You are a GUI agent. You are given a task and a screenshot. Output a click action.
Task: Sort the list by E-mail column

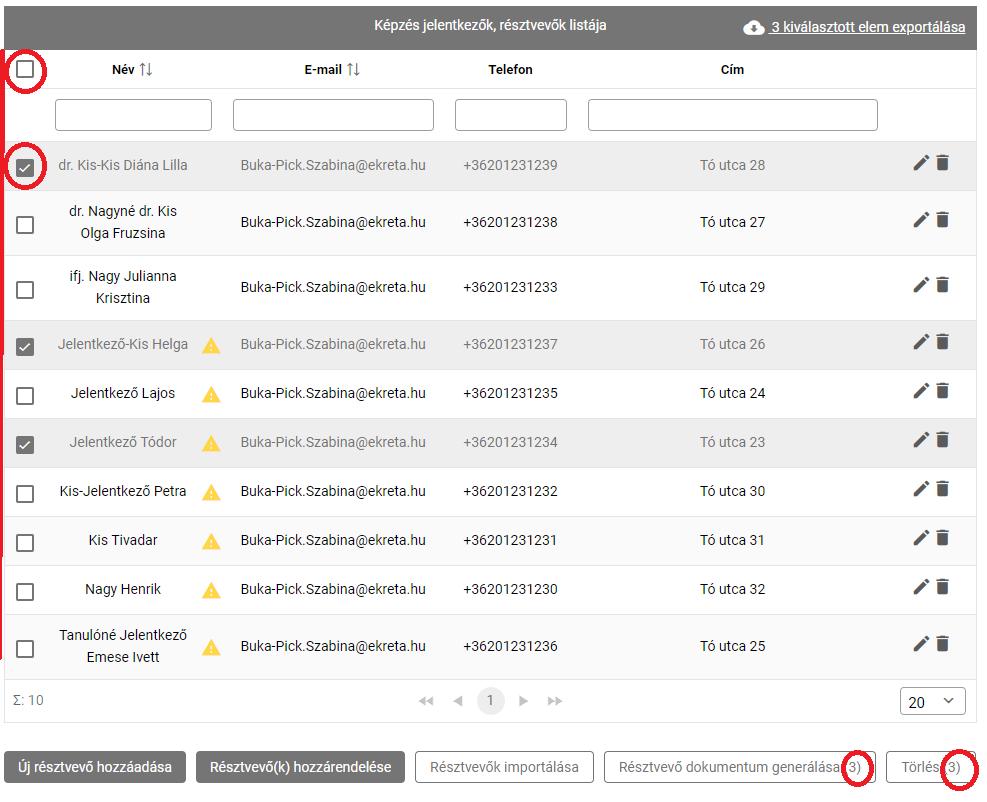353,69
